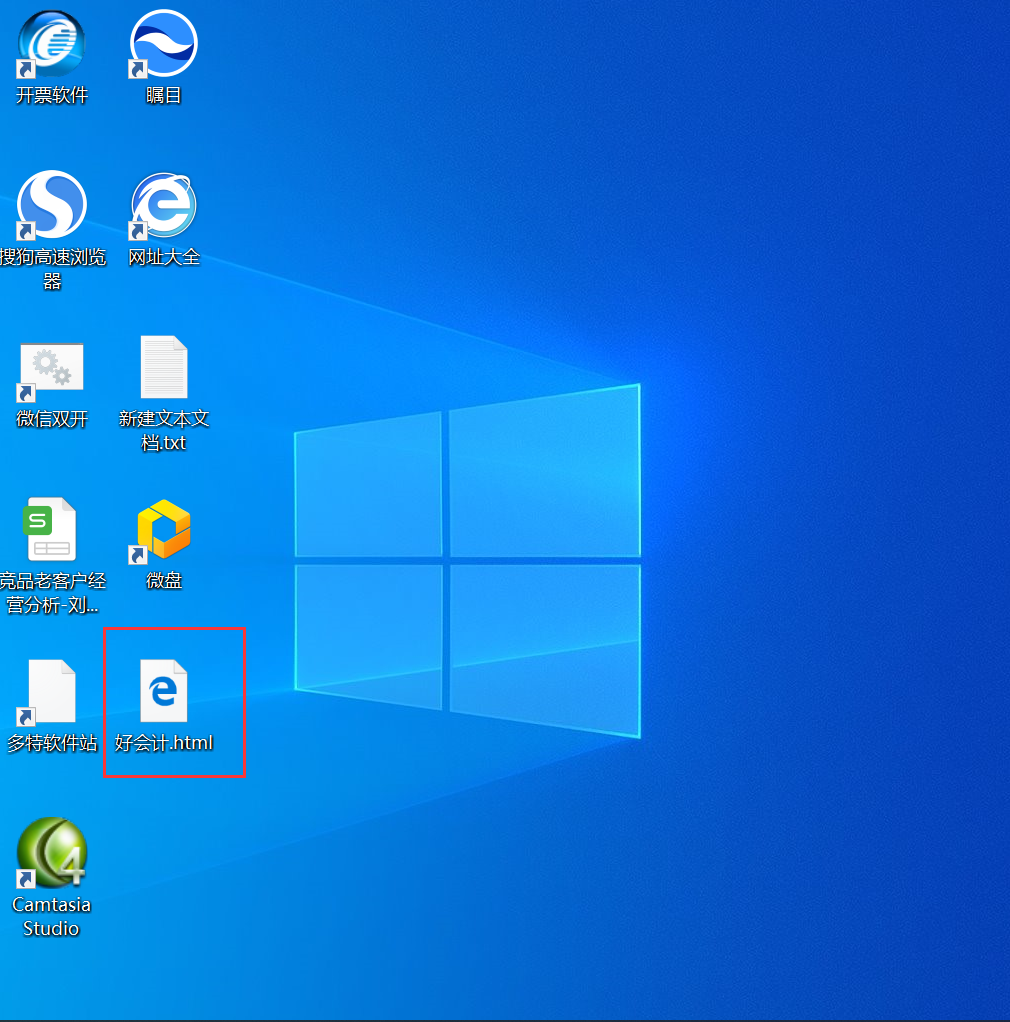Viewport: 1010px width, 1022px height.
Task: Click the '微信双开' text label
Action: 52,418
